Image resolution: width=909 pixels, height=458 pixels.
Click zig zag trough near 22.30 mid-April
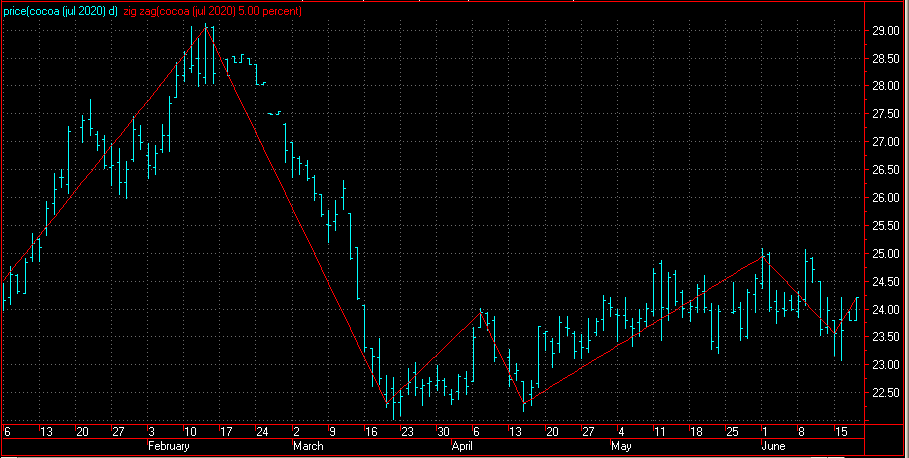[523, 403]
